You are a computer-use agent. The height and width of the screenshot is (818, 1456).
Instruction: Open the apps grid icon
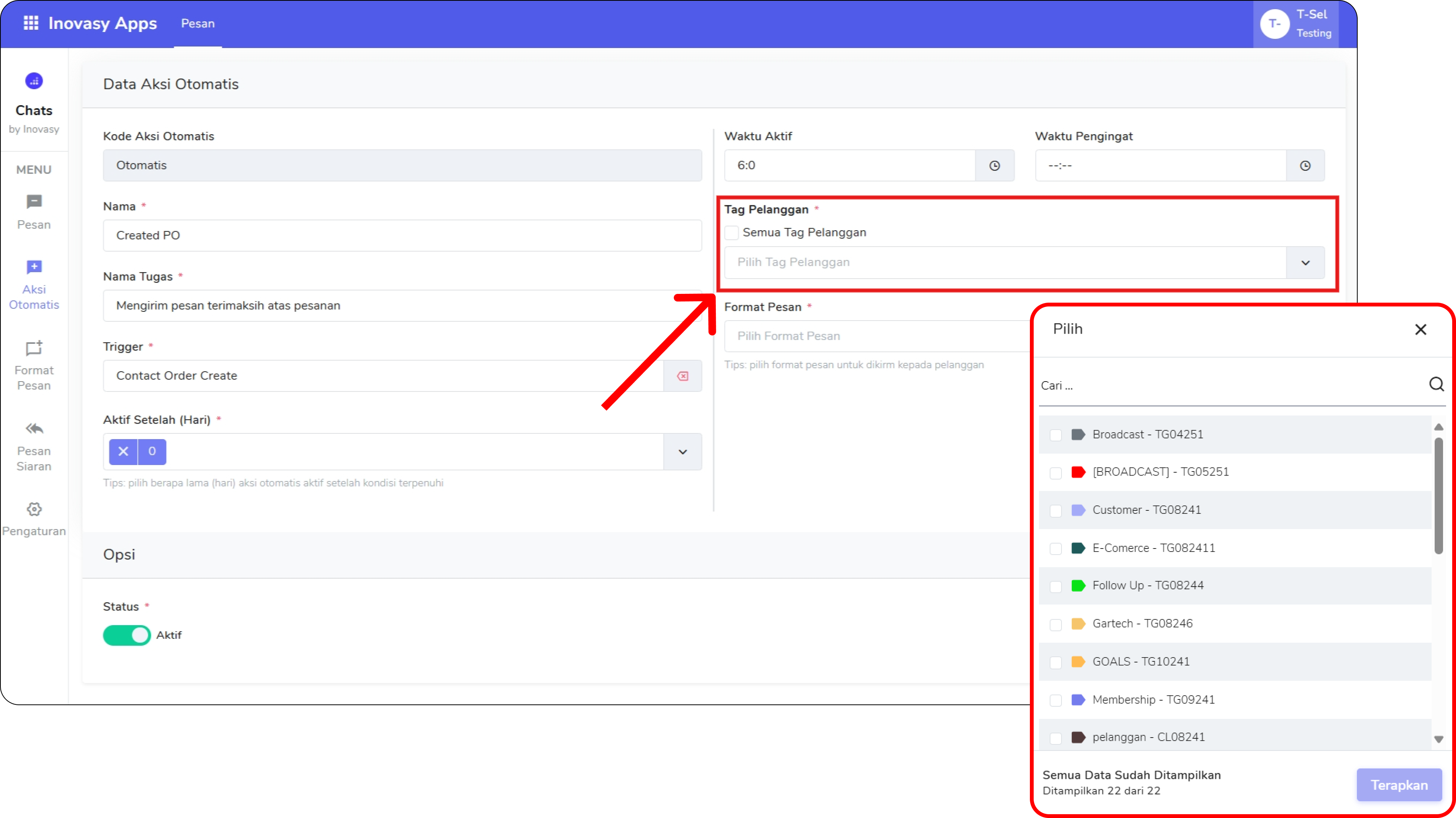(30, 23)
